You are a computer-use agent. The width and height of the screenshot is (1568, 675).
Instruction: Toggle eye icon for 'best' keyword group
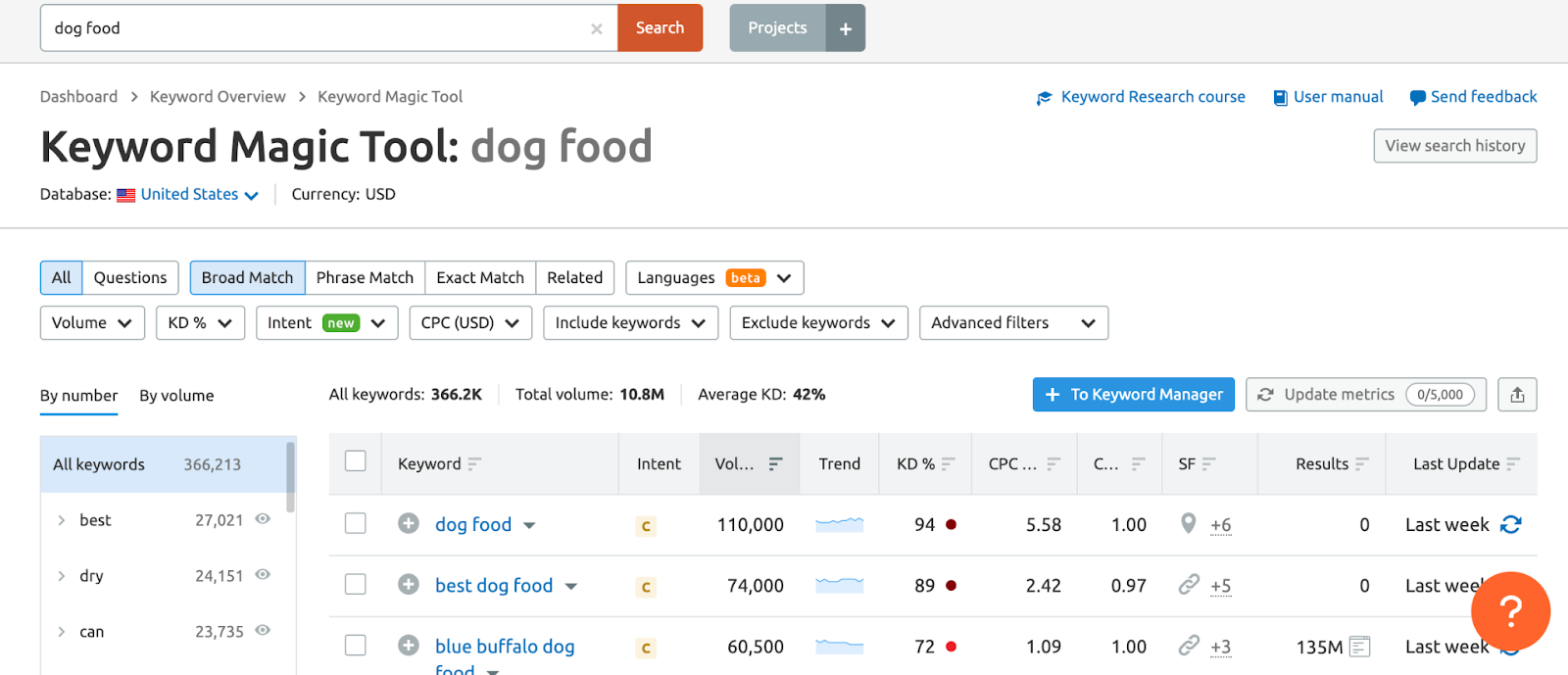tap(263, 519)
